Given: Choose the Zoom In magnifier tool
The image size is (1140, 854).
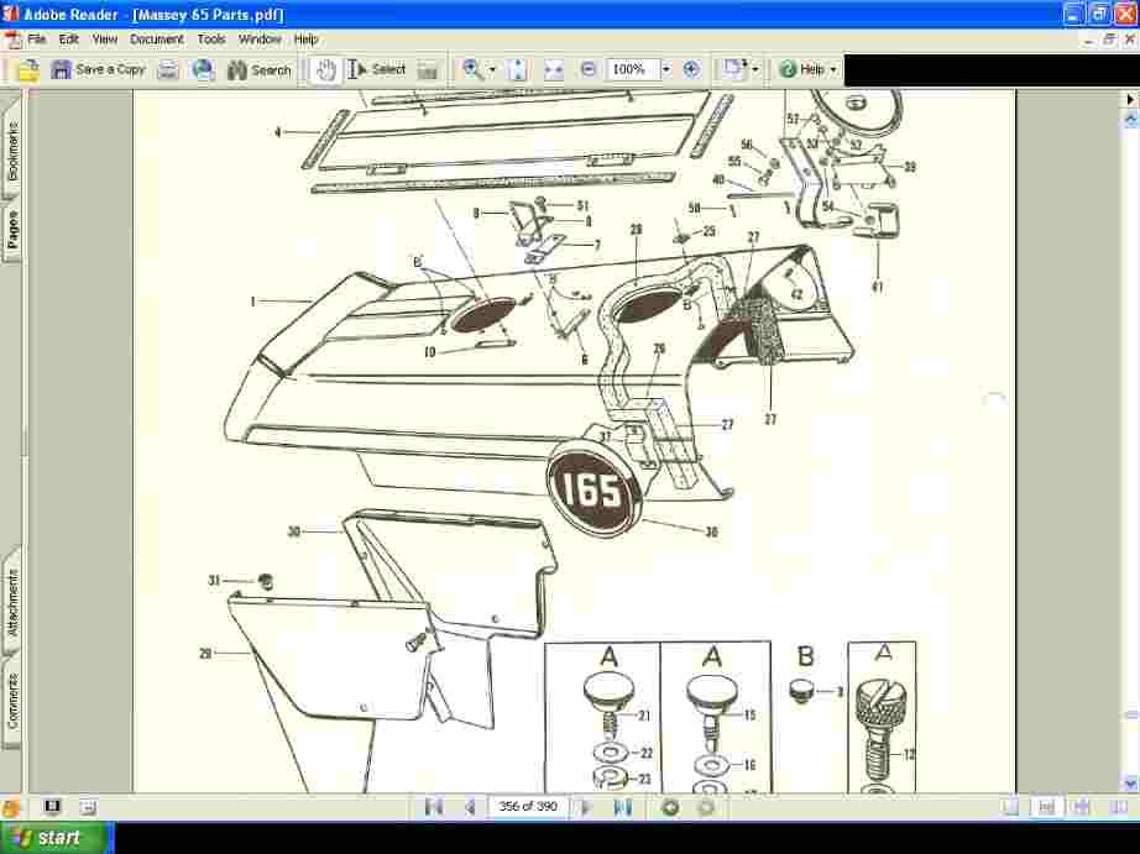Looking at the screenshot, I should point(473,70).
